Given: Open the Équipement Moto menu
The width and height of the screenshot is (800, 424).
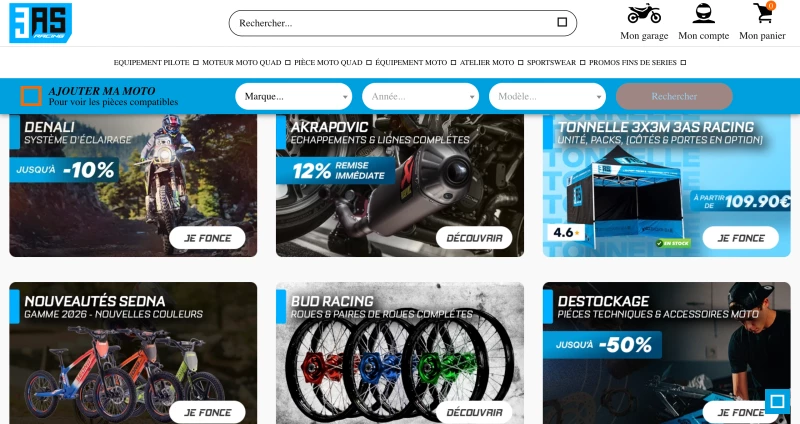Looking at the screenshot, I should pos(411,63).
